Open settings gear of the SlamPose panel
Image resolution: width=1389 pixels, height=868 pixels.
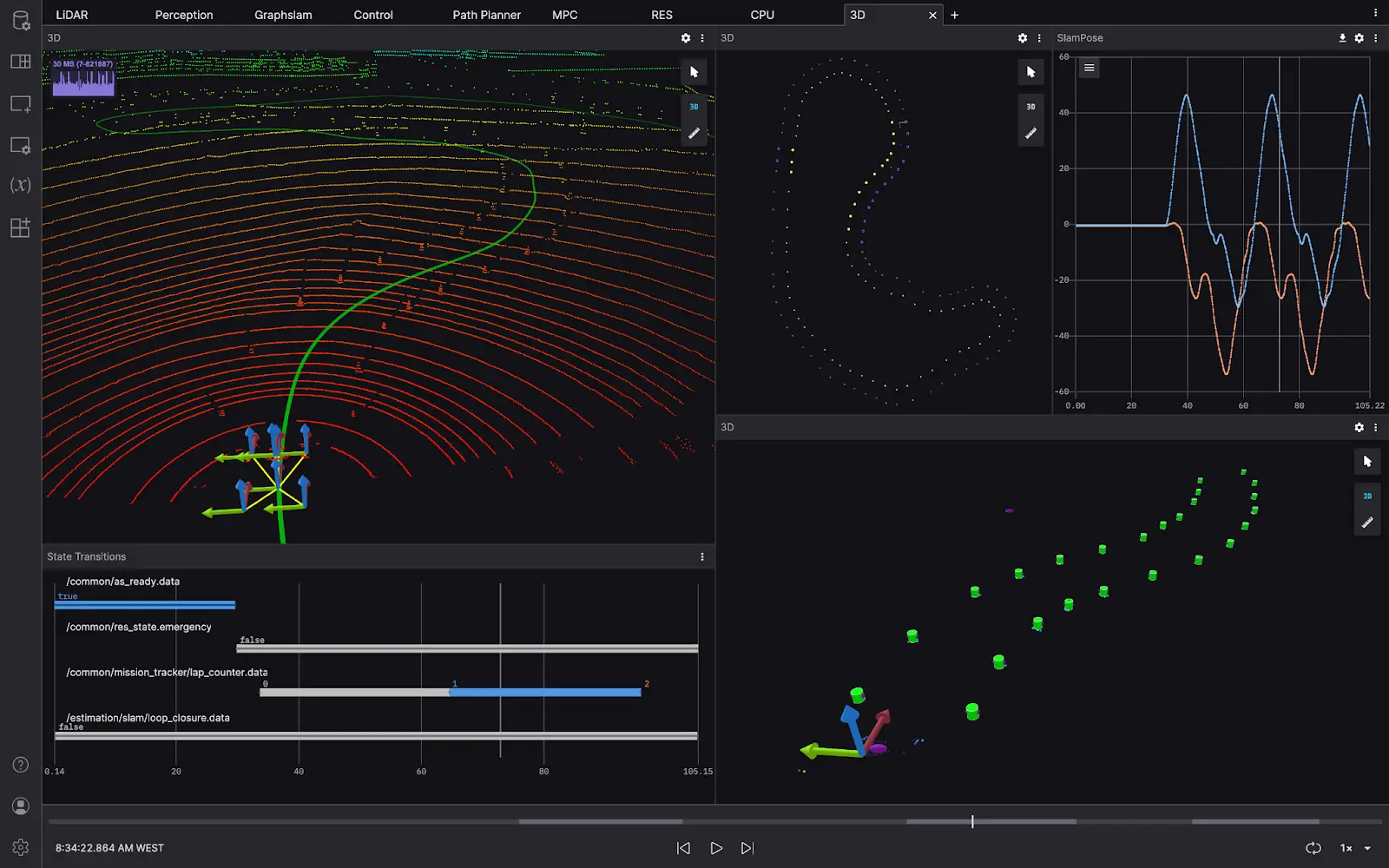(x=1359, y=38)
